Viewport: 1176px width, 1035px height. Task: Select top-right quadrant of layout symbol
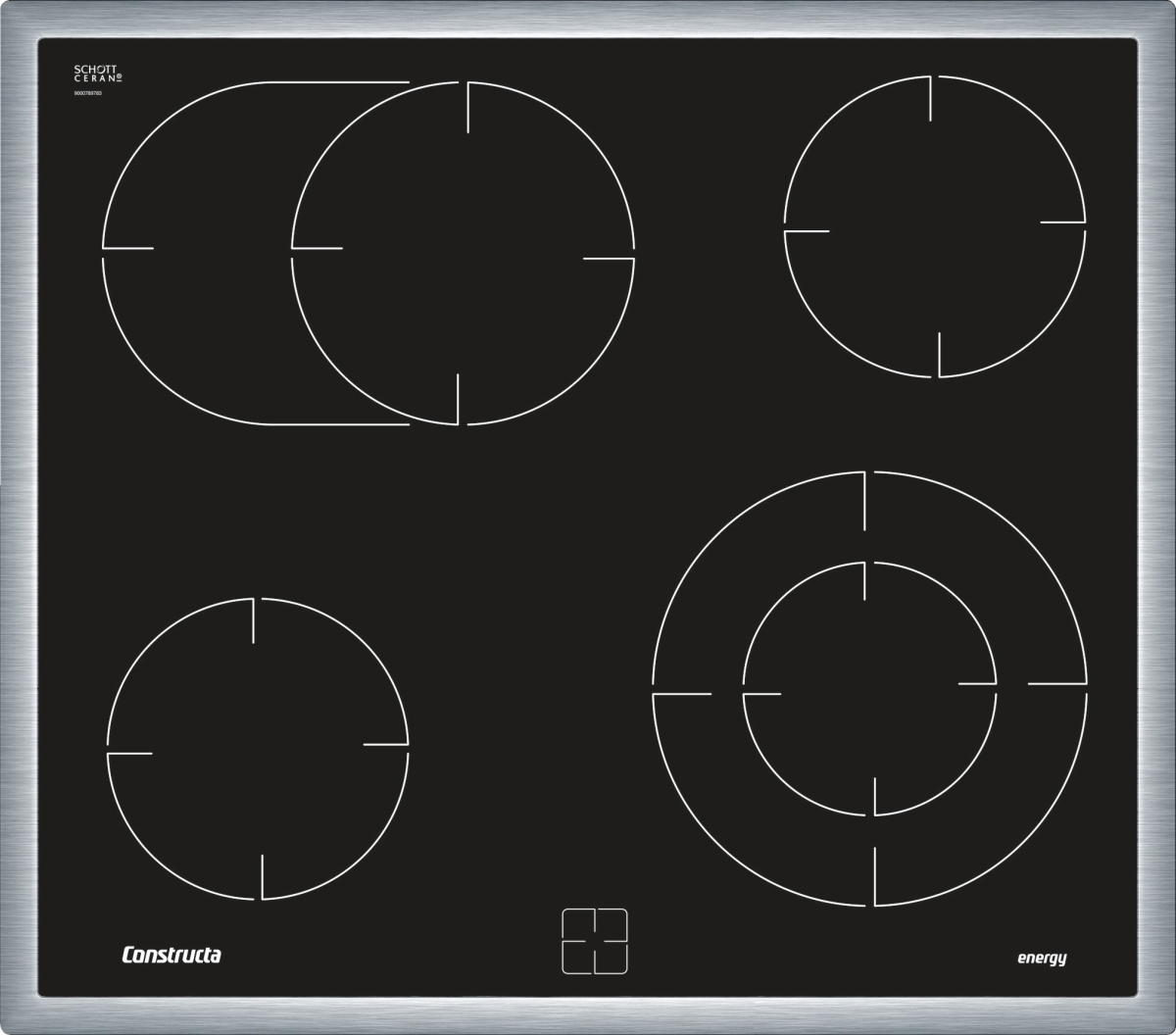[x=612, y=924]
